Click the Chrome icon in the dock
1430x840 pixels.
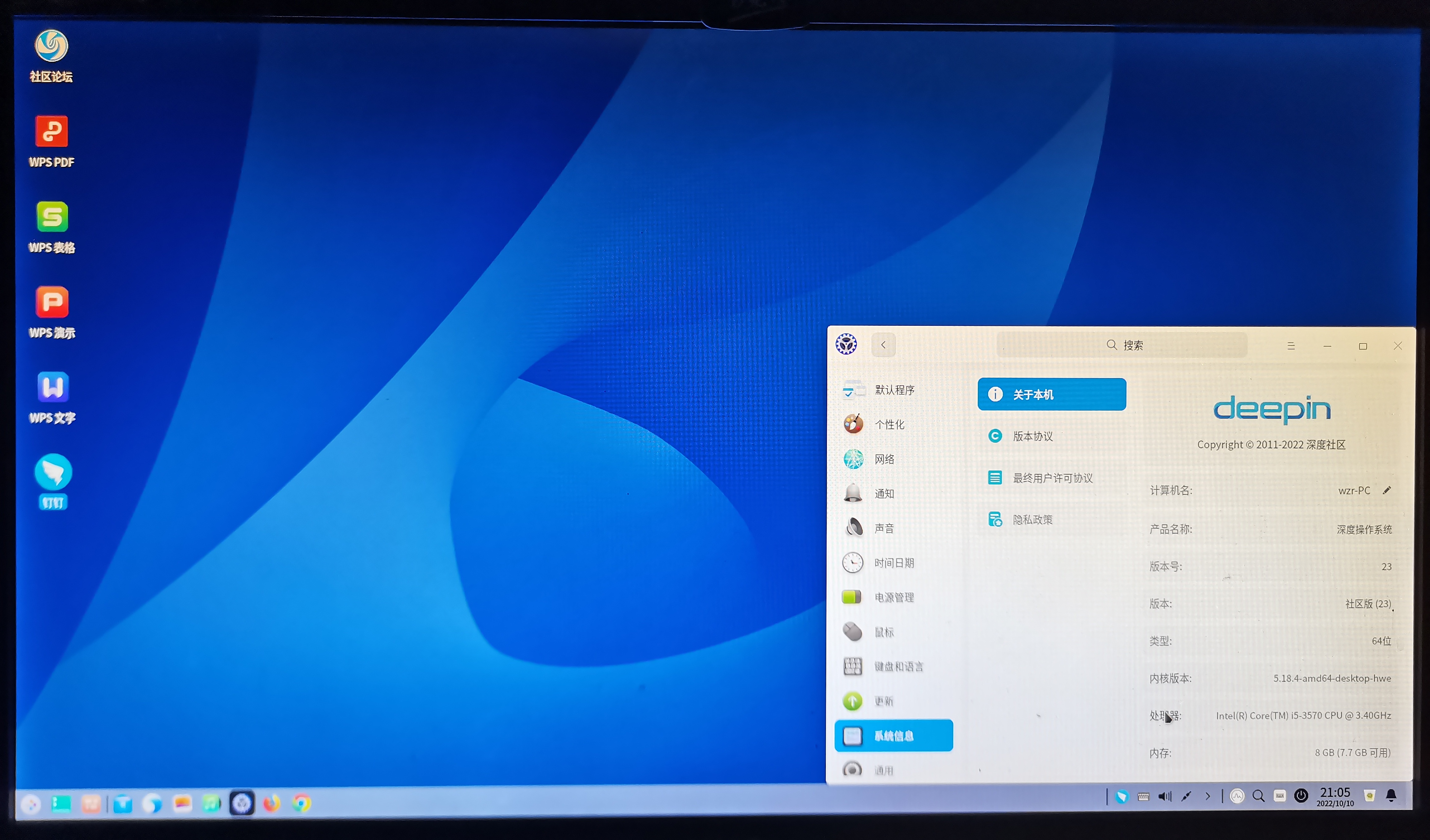click(301, 802)
